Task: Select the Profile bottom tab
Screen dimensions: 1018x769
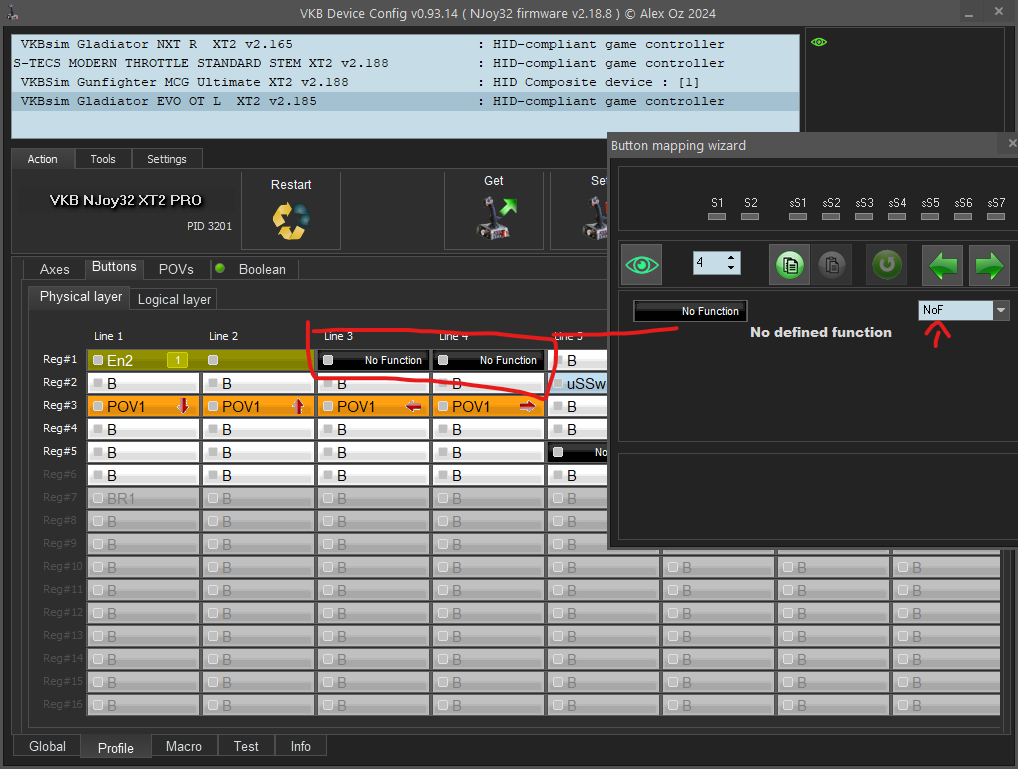Action: point(116,748)
